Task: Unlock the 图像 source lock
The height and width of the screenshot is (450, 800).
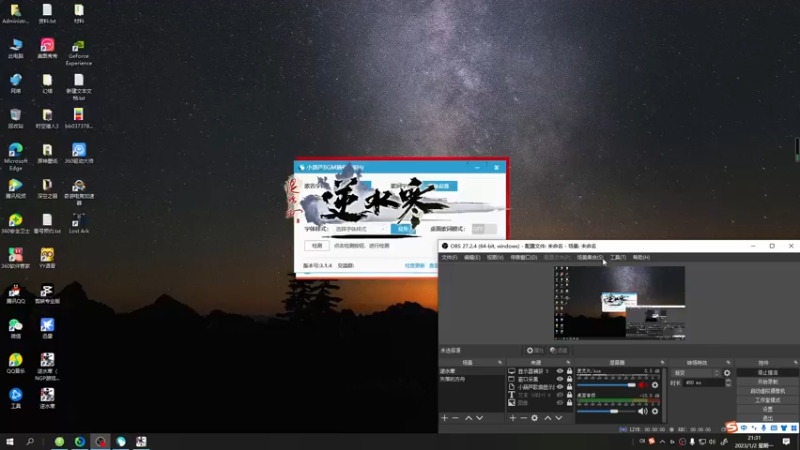Action: click(x=569, y=403)
